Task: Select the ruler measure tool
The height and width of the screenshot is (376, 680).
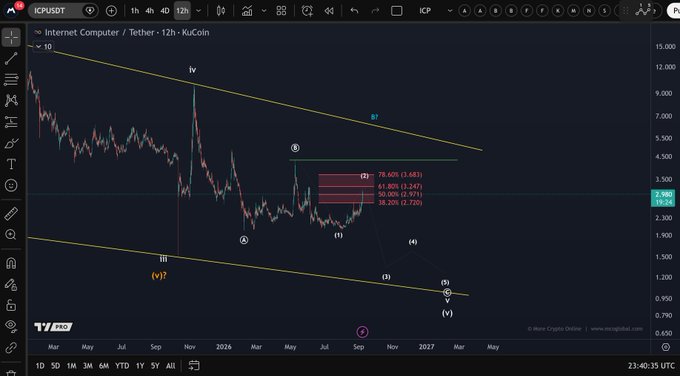Action: pyautogui.click(x=11, y=213)
